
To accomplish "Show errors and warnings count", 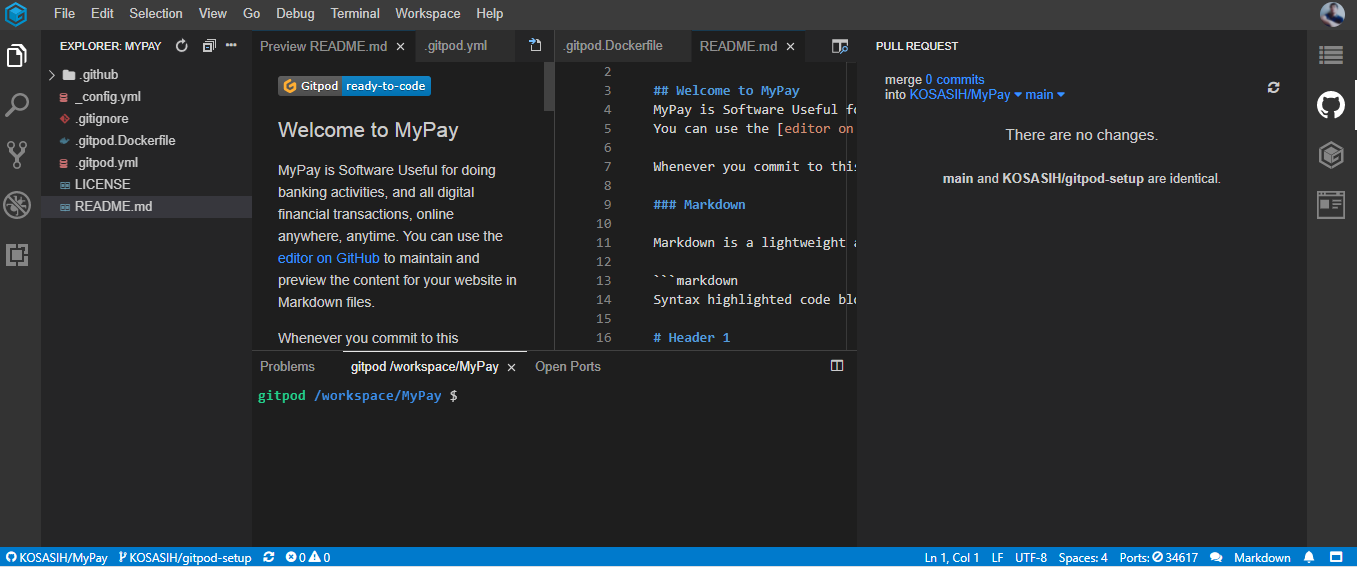I will click(307, 557).
